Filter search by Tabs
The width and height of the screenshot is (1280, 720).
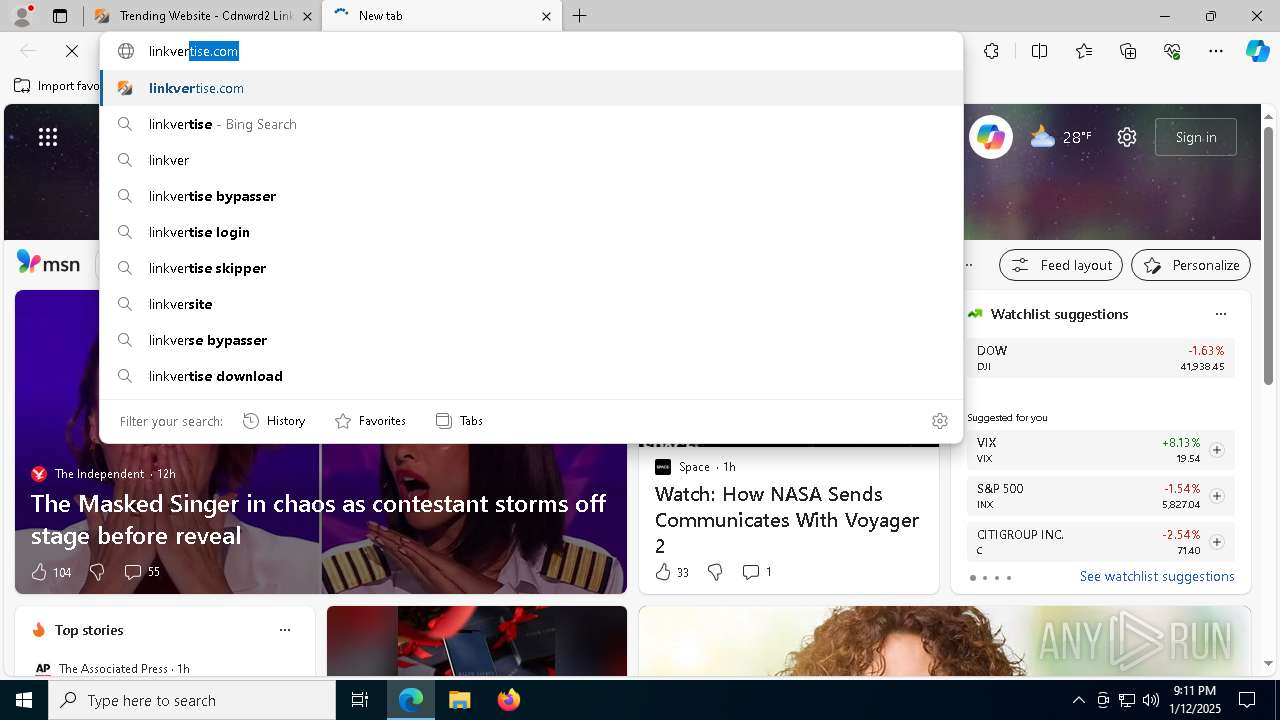(x=459, y=421)
